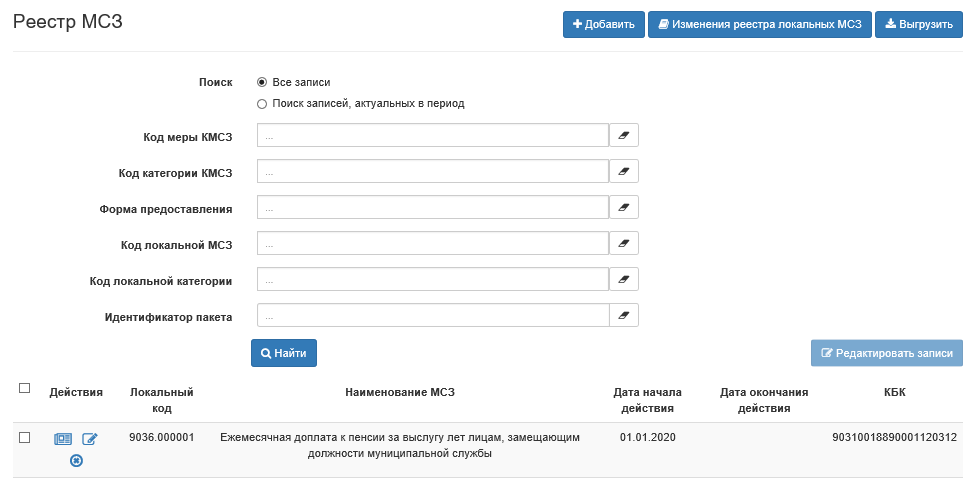971x484 pixels.
Task: Click the Добавить button
Action: (603, 24)
